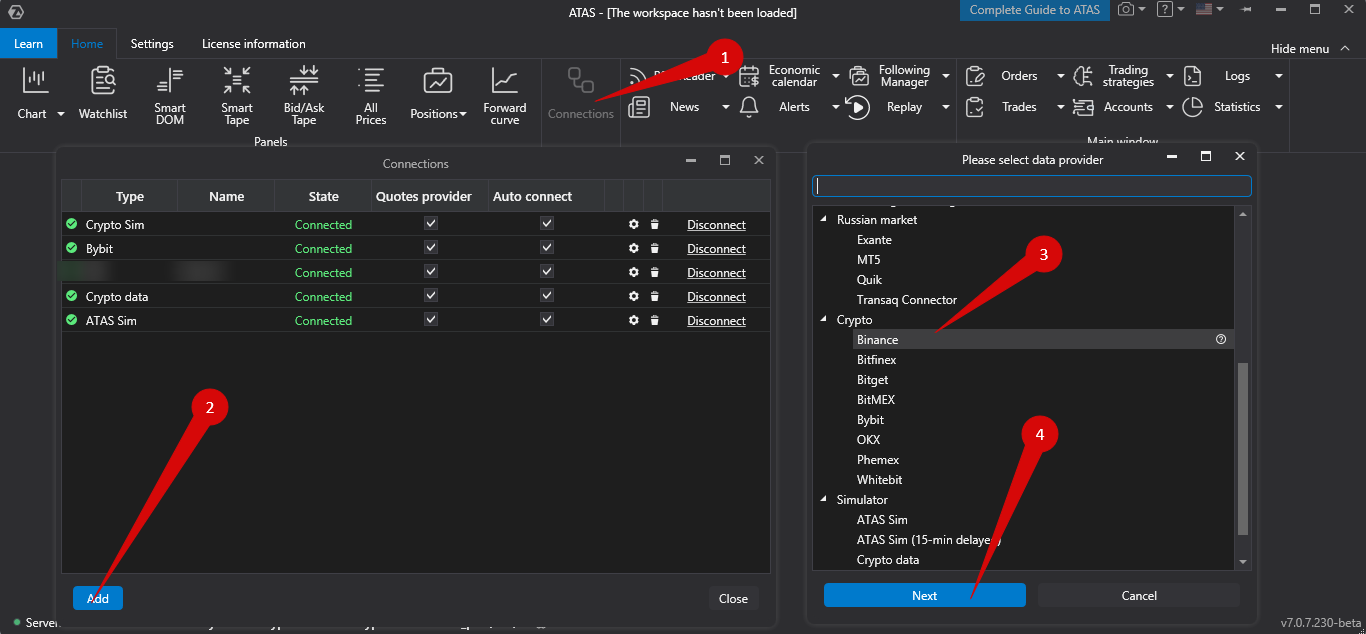This screenshot has width=1366, height=634.
Task: Open the Positions dropdown arrow
Action: pyautogui.click(x=463, y=114)
